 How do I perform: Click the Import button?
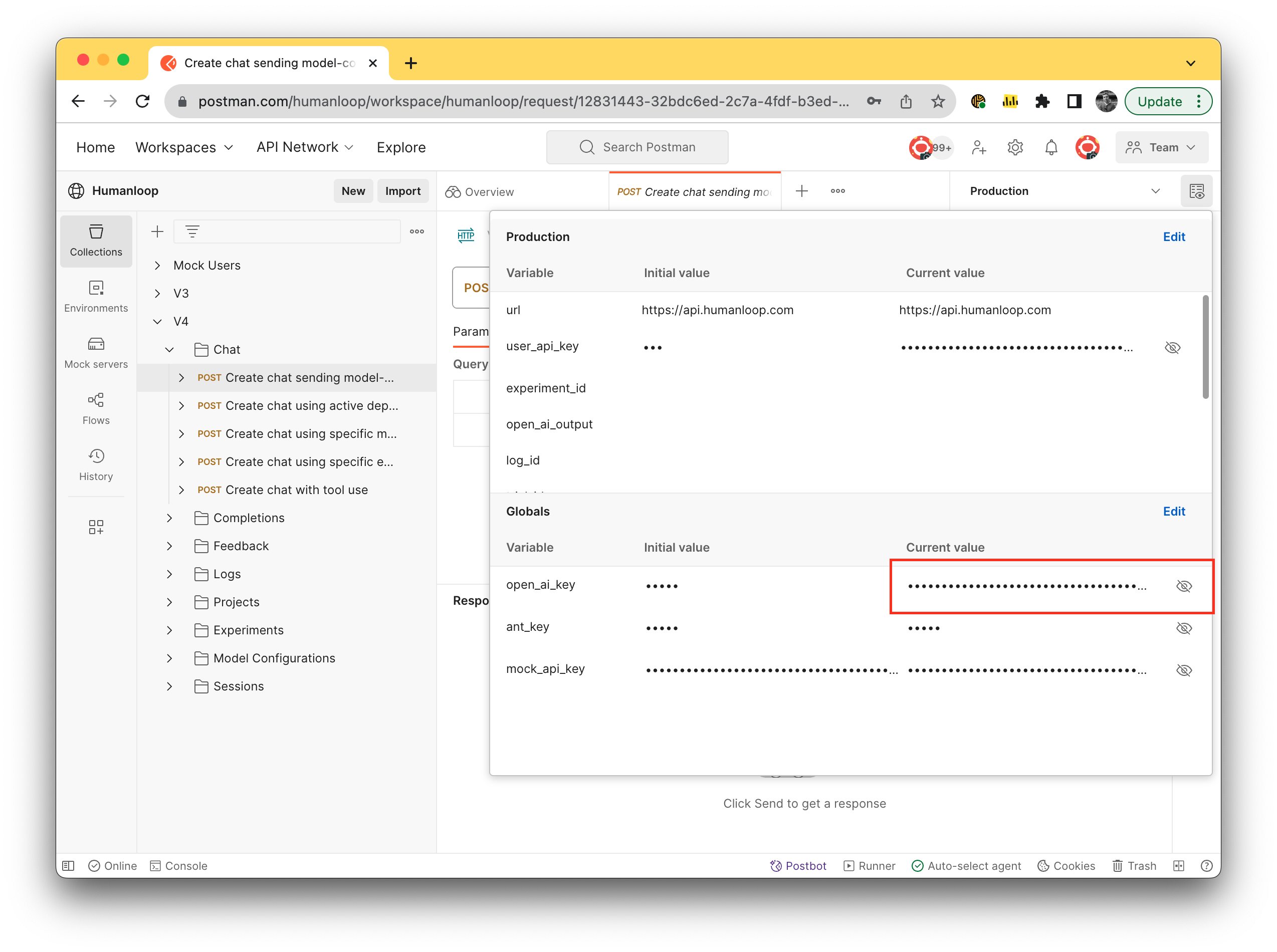(x=402, y=191)
